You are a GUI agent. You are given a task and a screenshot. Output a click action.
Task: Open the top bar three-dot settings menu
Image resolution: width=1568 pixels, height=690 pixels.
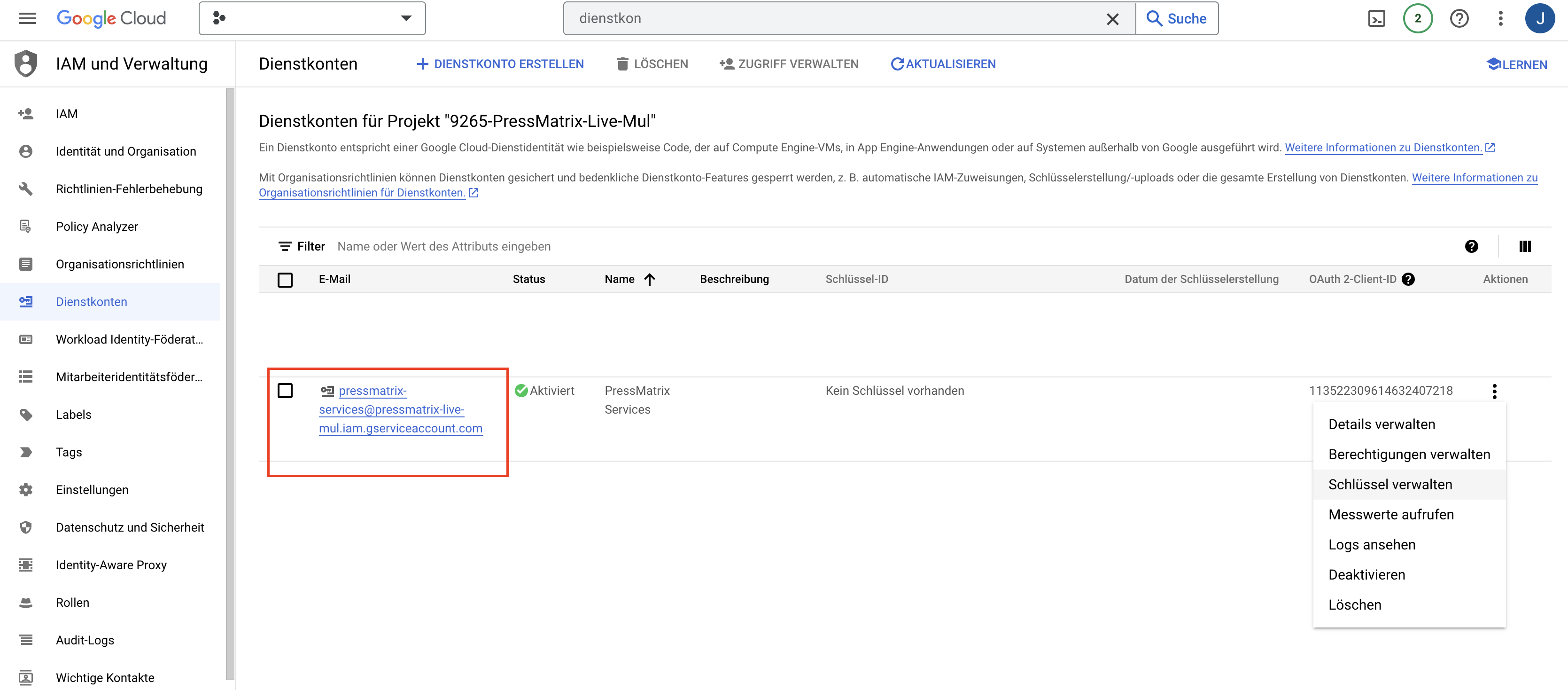[x=1500, y=18]
